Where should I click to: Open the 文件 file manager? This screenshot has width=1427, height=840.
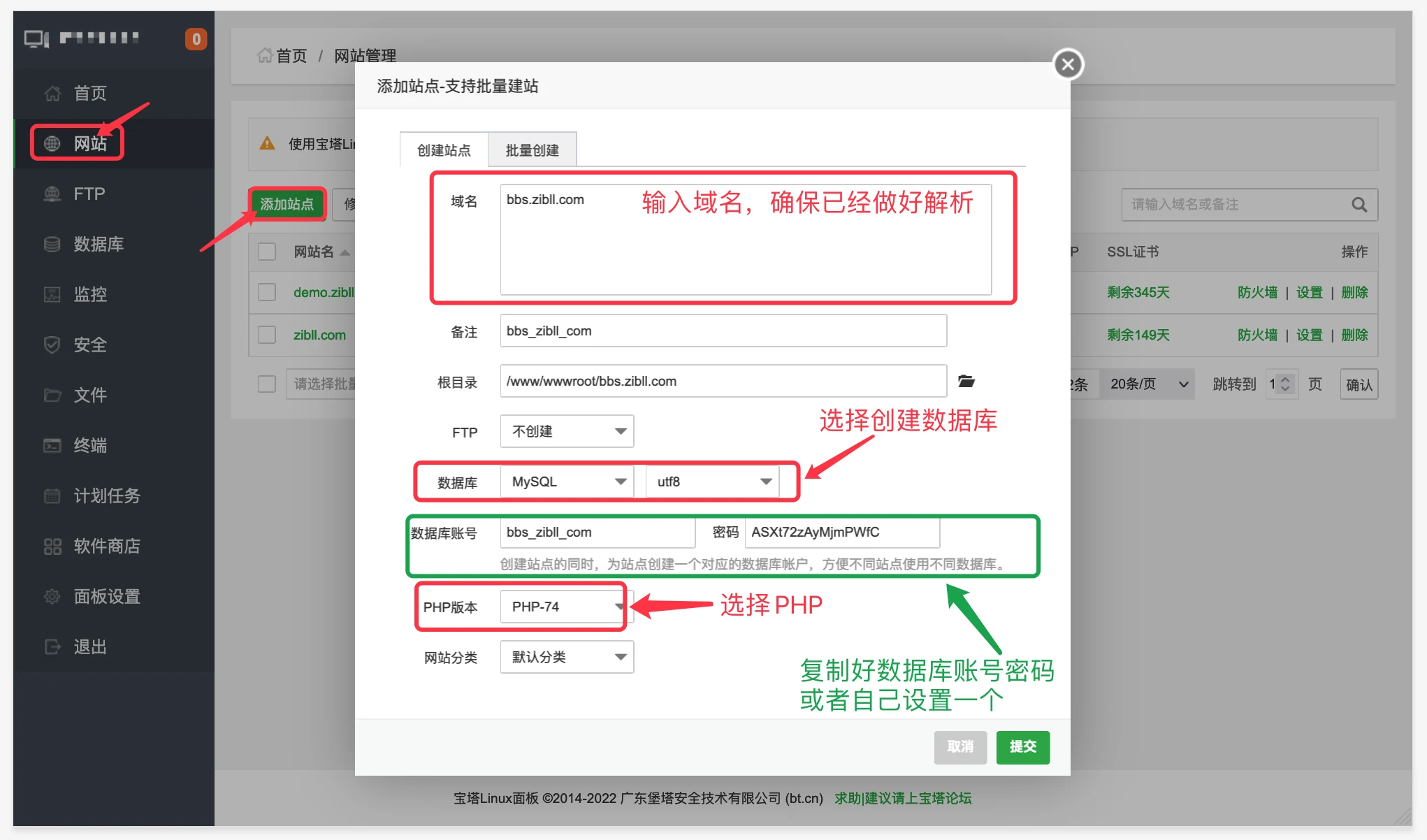89,395
